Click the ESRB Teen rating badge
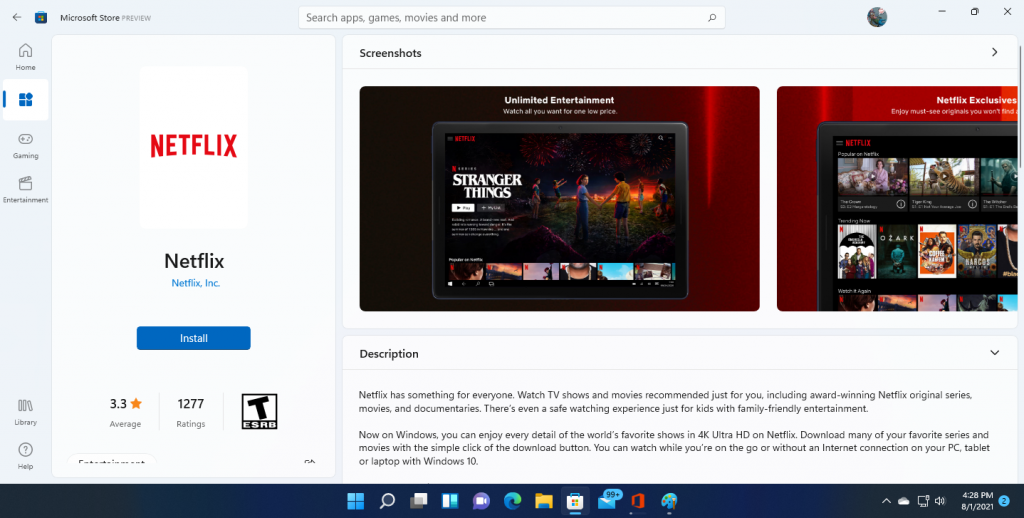The image size is (1024, 518). [259, 412]
